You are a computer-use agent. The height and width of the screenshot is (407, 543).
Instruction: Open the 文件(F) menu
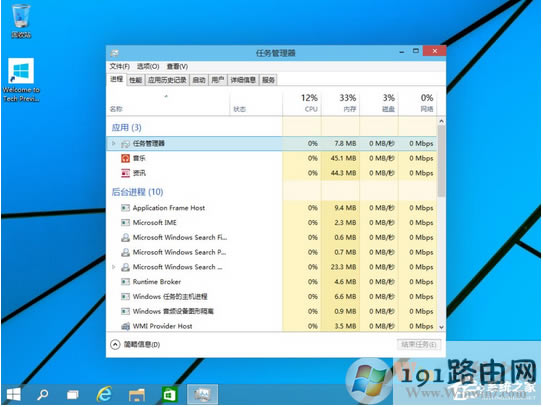click(119, 67)
